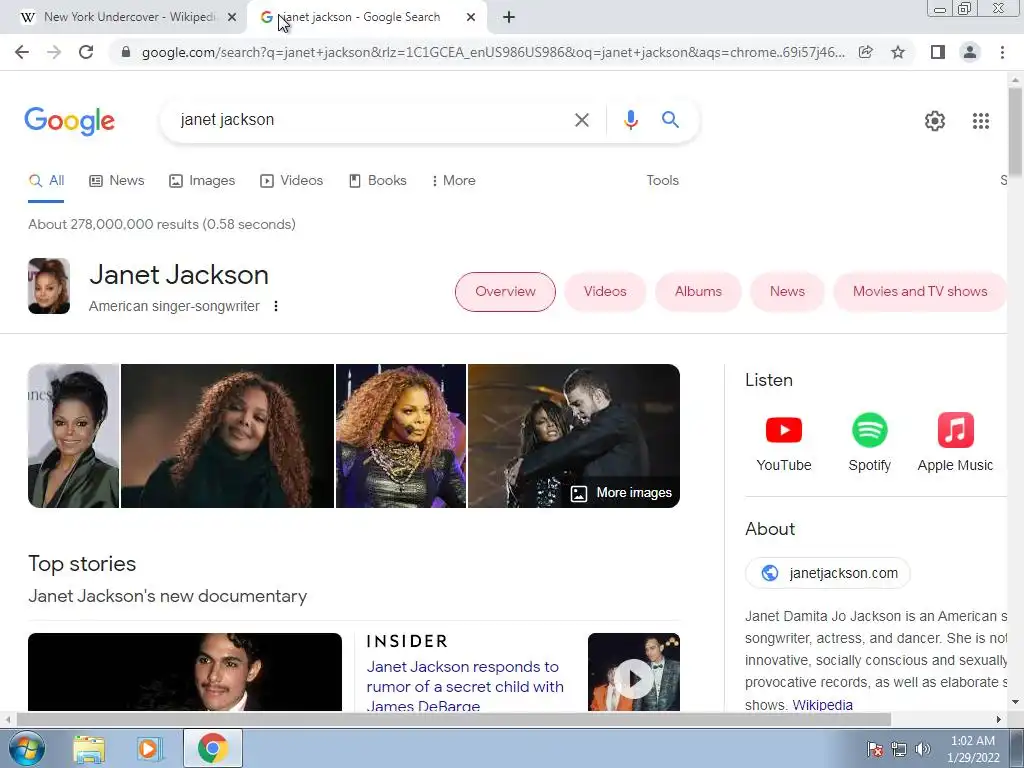This screenshot has height=768, width=1024.
Task: Select the Overview chip
Action: [505, 292]
